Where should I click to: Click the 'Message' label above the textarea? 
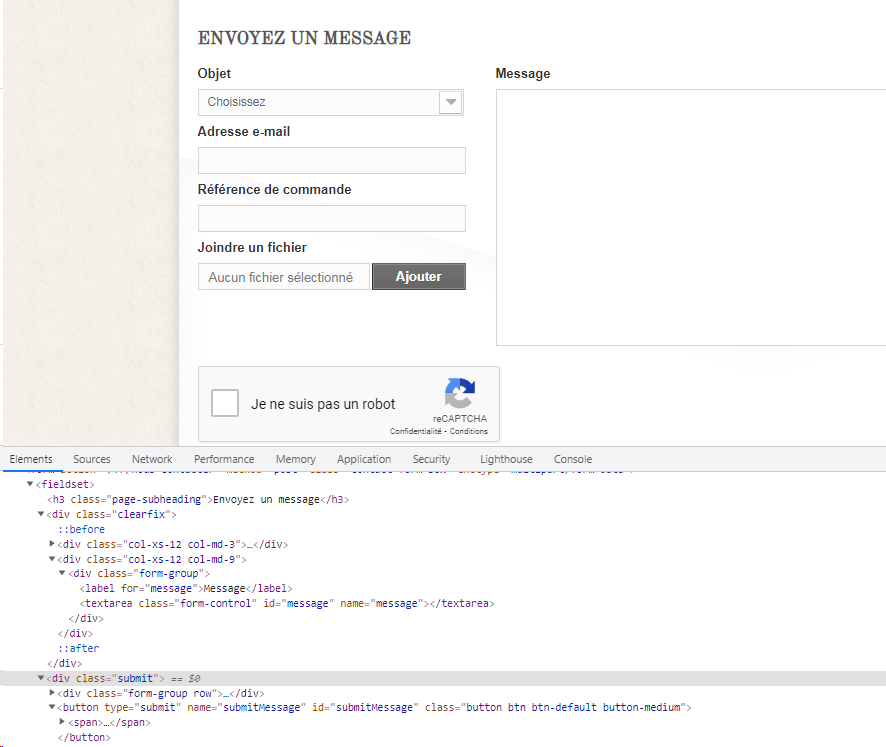(523, 74)
